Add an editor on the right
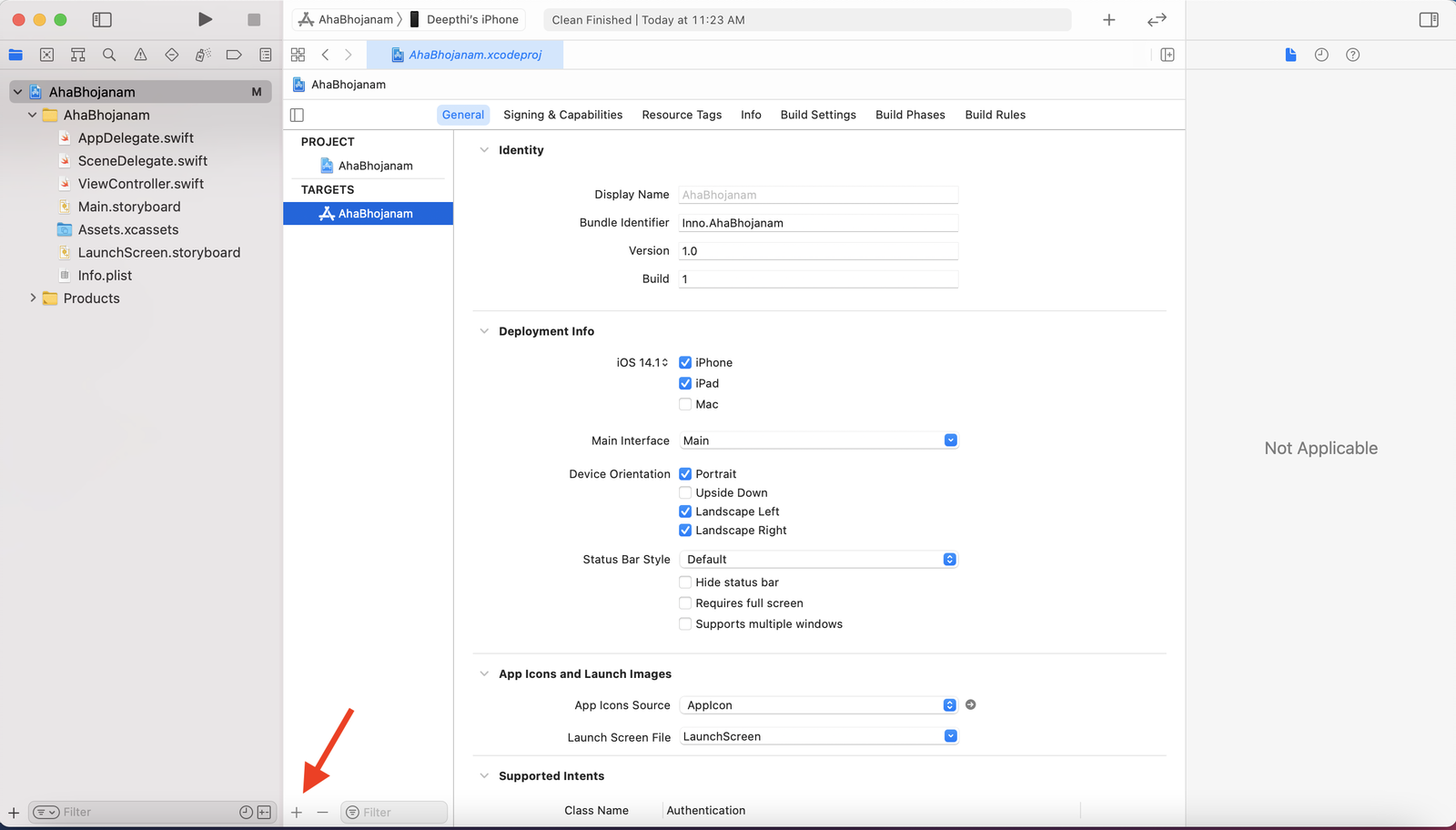 click(1168, 55)
